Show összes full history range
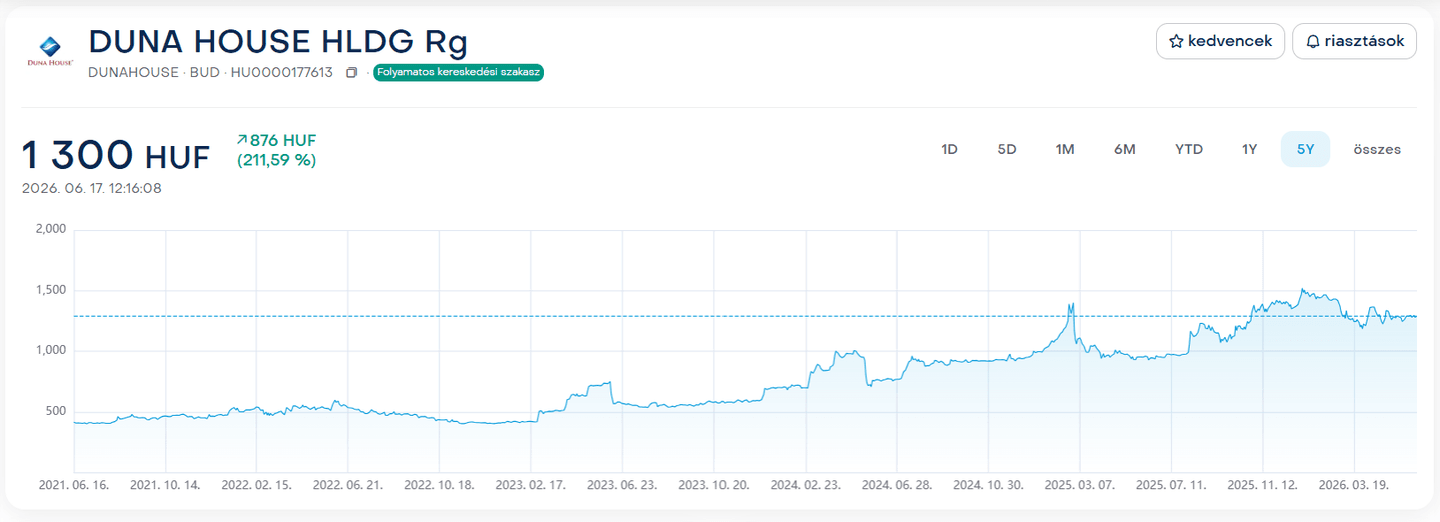This screenshot has width=1440, height=522. pyautogui.click(x=1377, y=149)
